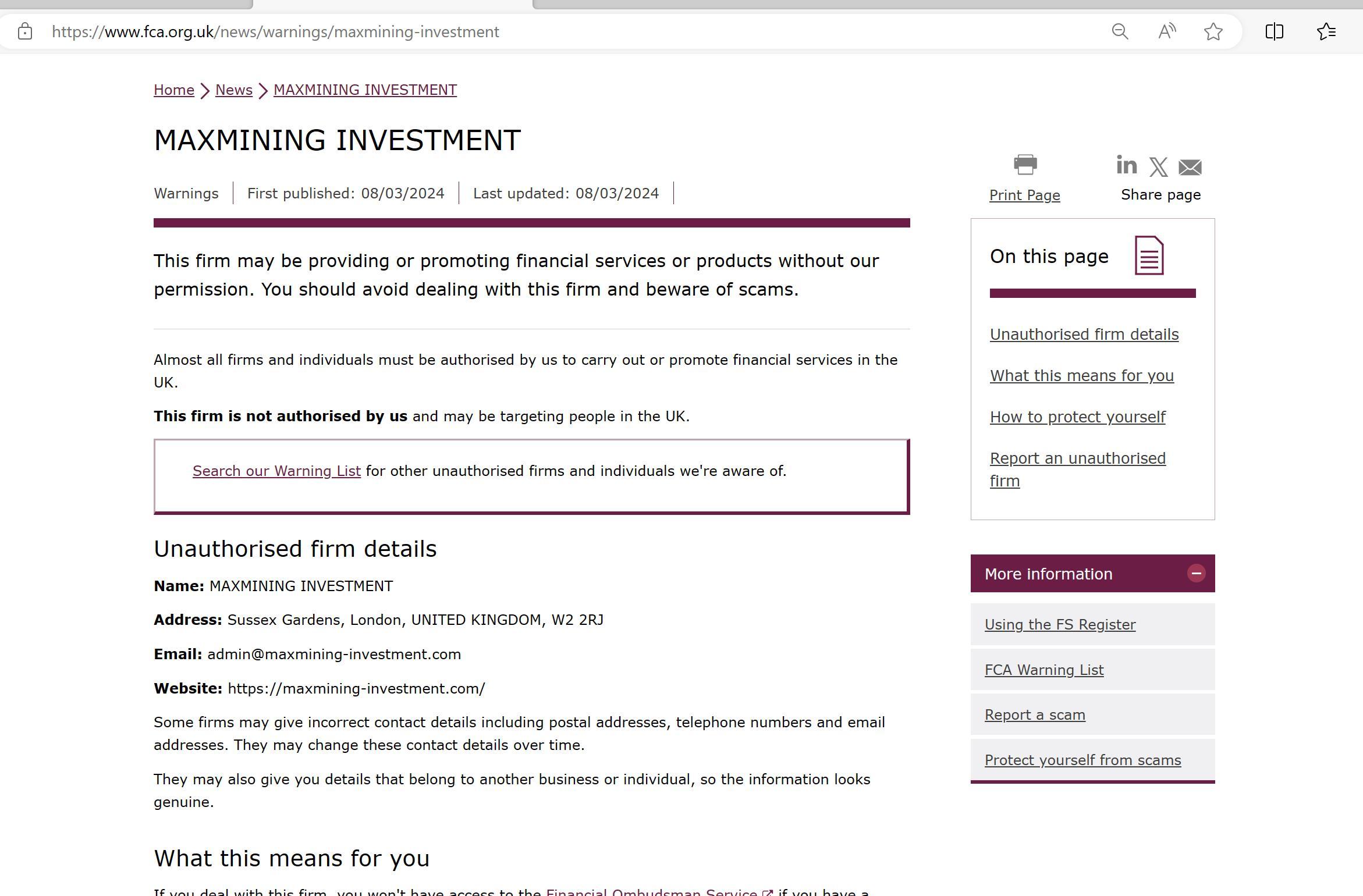
Task: Jump to Unauthorised firm details section
Action: 1084,335
